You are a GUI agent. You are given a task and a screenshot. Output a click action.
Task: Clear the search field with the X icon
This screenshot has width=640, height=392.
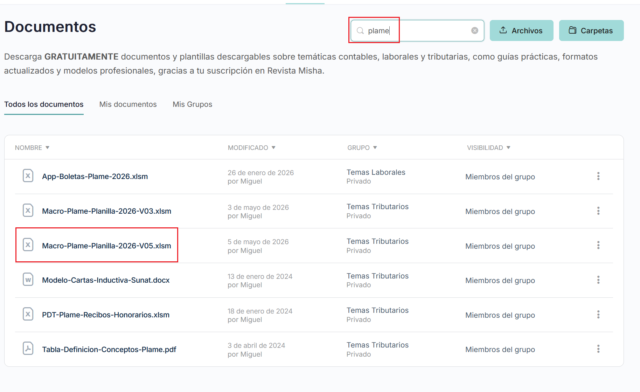click(x=474, y=31)
